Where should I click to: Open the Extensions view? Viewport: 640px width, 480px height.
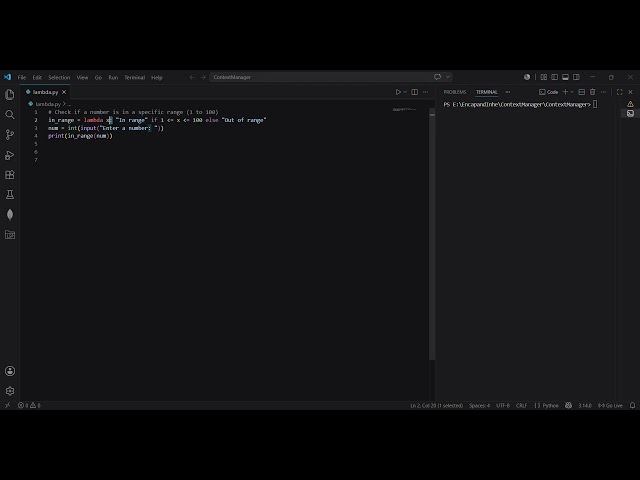[x=10, y=175]
